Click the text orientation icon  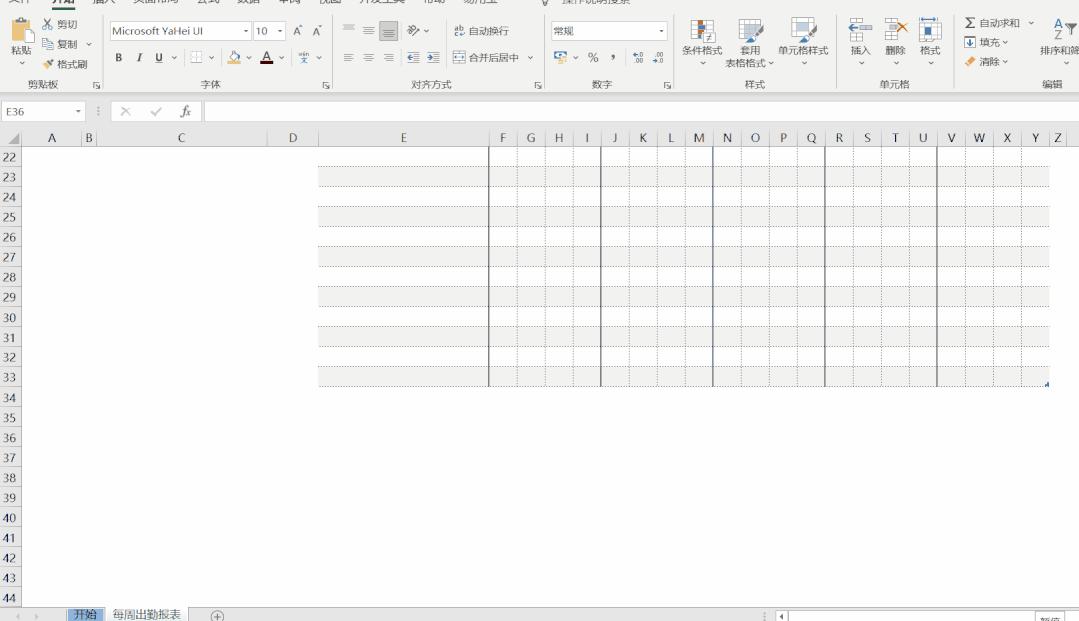pos(413,30)
